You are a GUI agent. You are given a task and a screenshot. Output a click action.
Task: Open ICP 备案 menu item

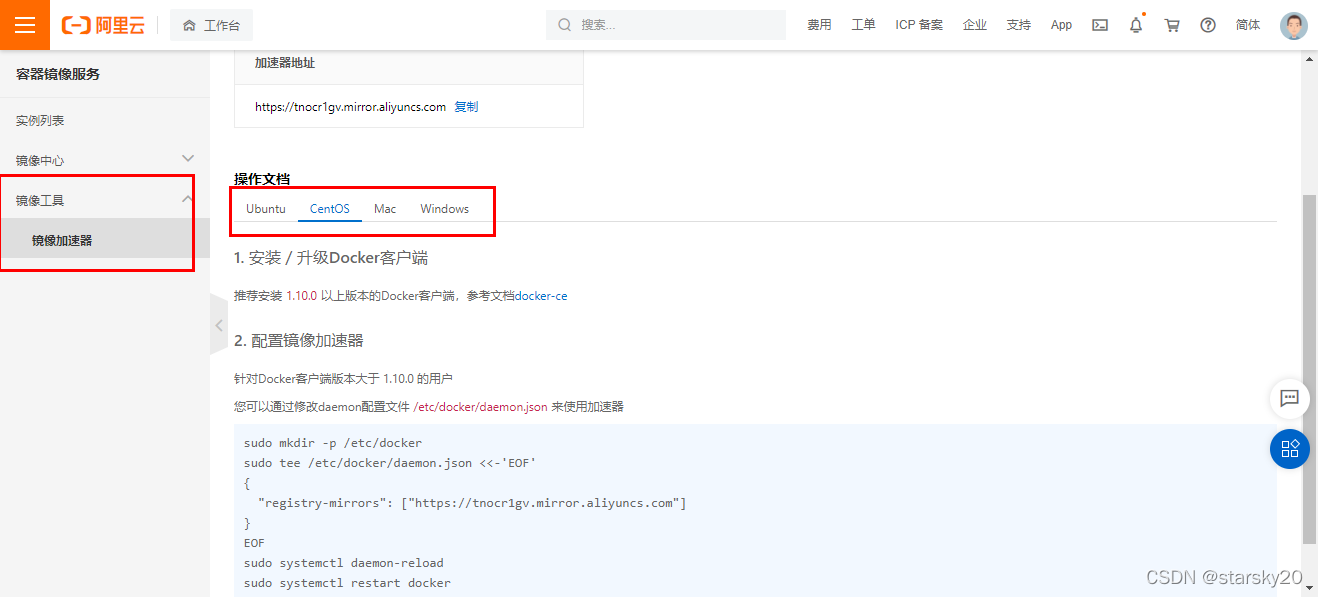pos(919,25)
